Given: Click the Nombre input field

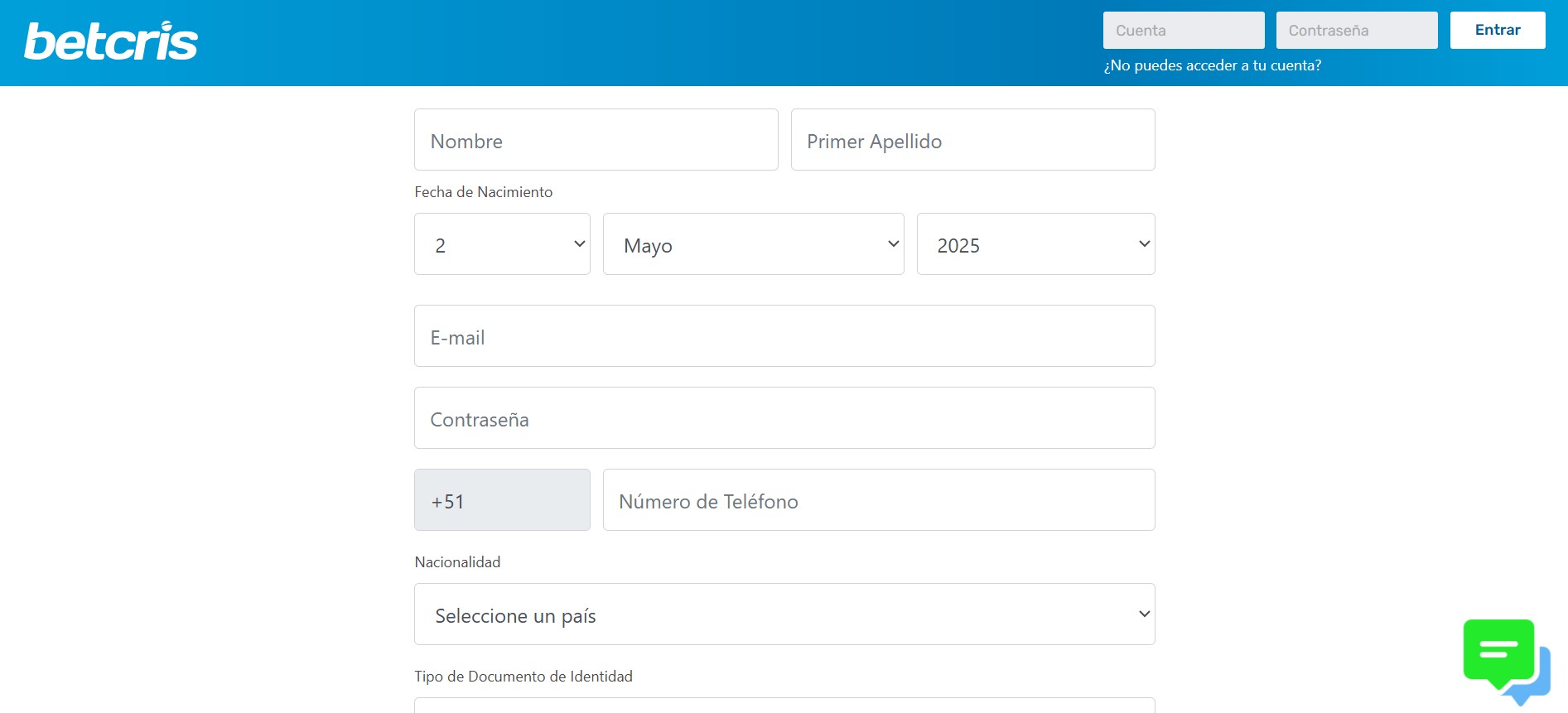Looking at the screenshot, I should (x=596, y=140).
